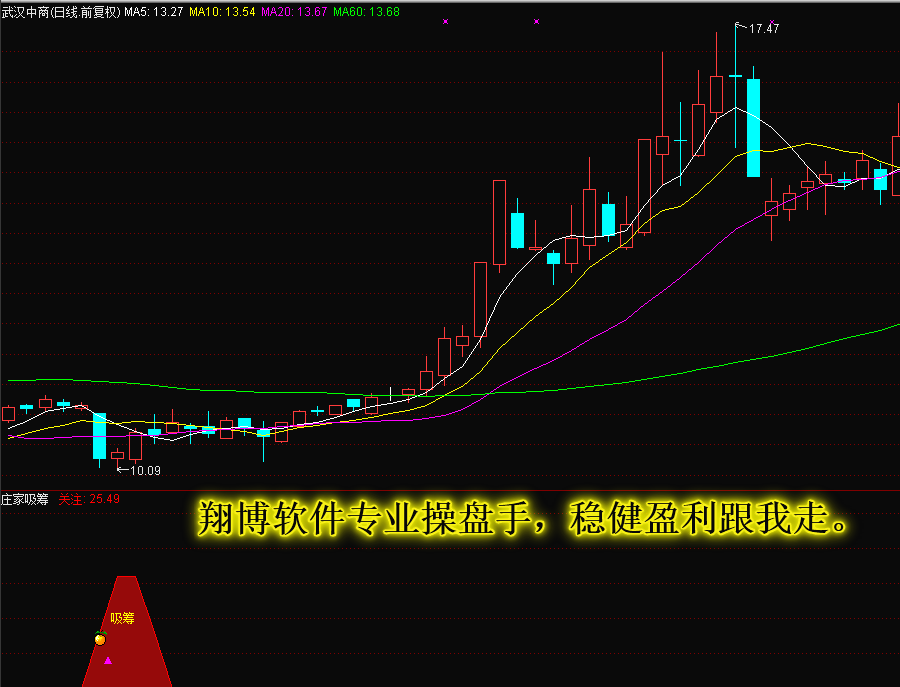Click the orange fruit signal icon

(100, 638)
